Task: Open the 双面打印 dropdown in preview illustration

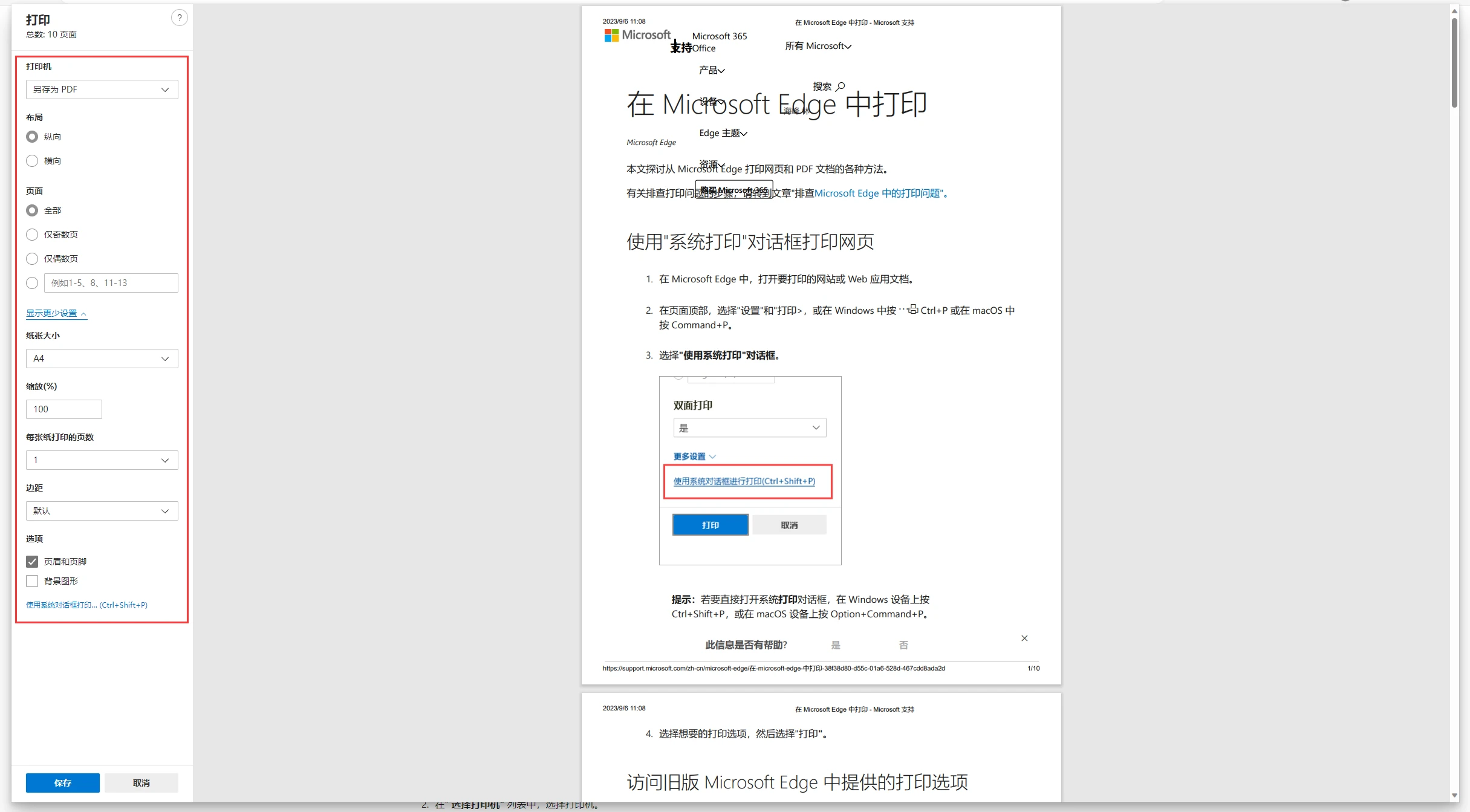Action: [x=750, y=427]
